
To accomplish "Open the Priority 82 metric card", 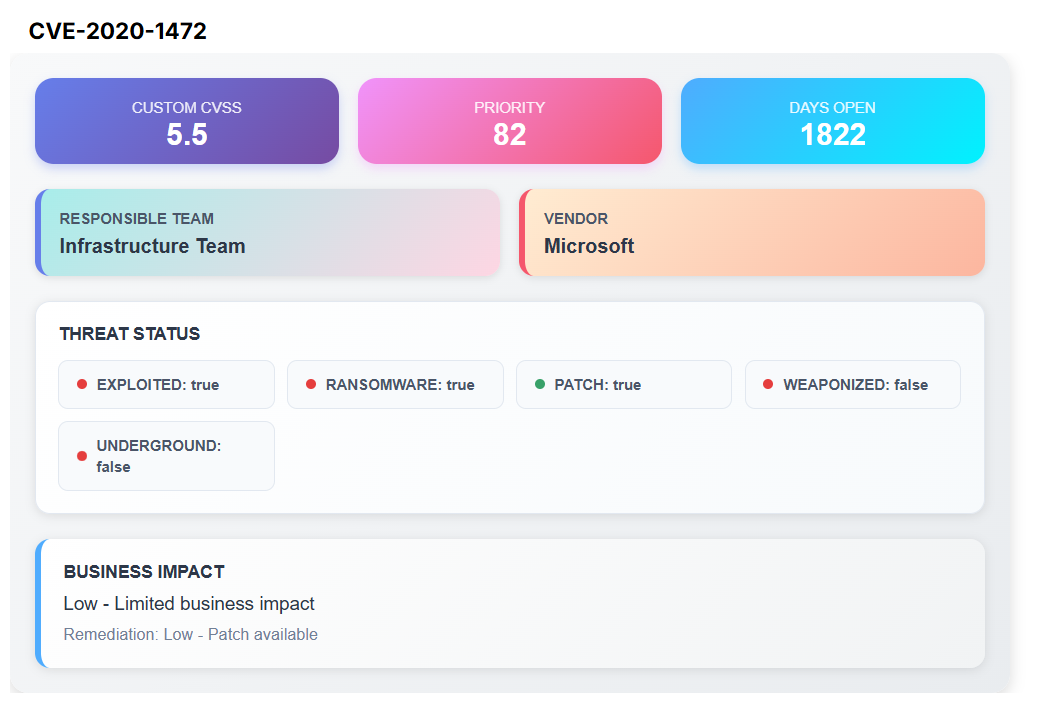I will pos(509,121).
